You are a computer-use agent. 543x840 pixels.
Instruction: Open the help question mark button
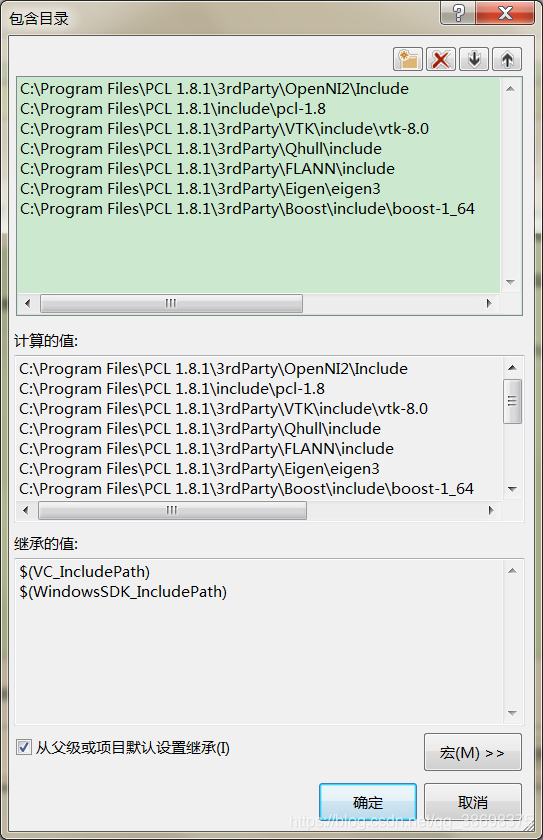click(458, 12)
